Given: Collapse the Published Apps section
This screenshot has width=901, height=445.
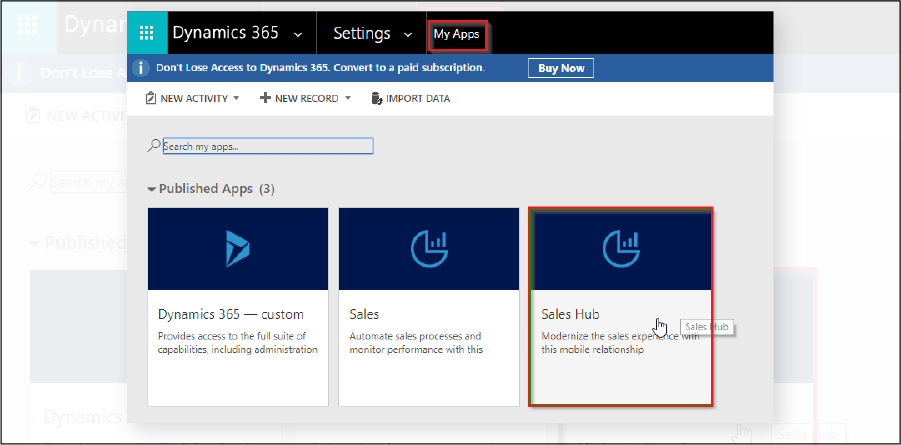Looking at the screenshot, I should pos(152,189).
